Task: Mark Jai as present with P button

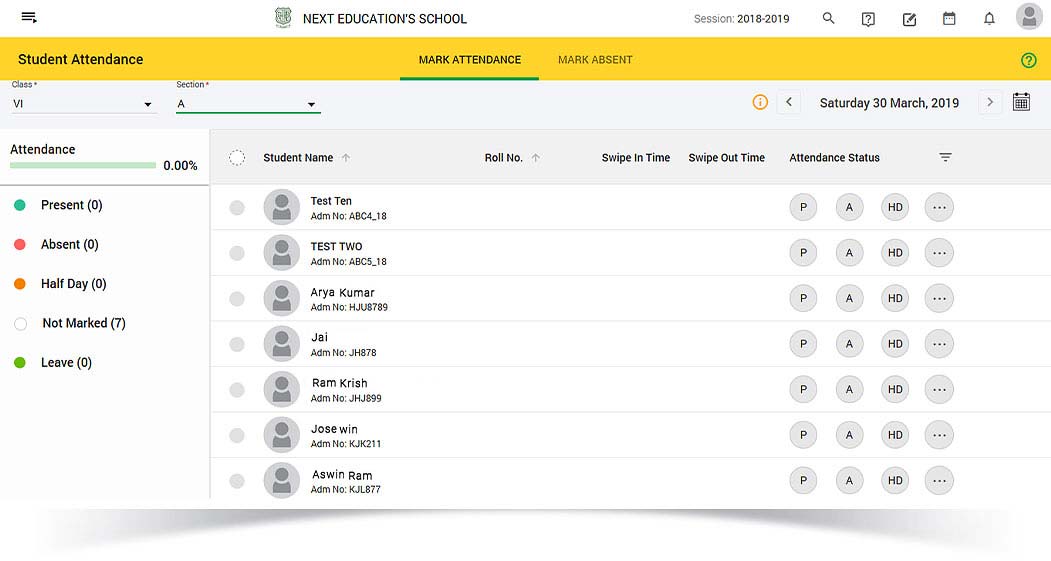Action: 803,344
